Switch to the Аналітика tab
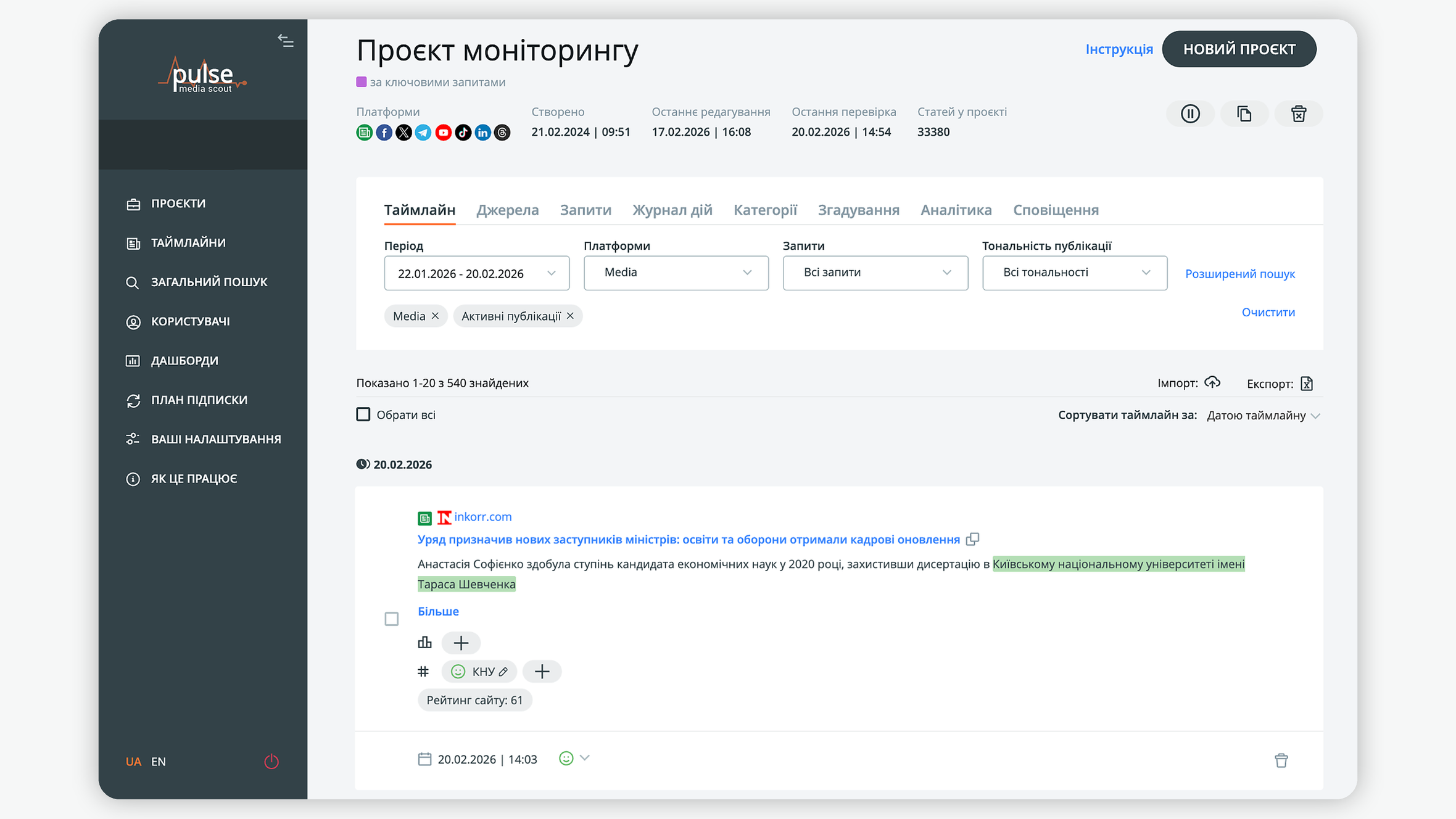Viewport: 1456px width, 819px height. (956, 210)
